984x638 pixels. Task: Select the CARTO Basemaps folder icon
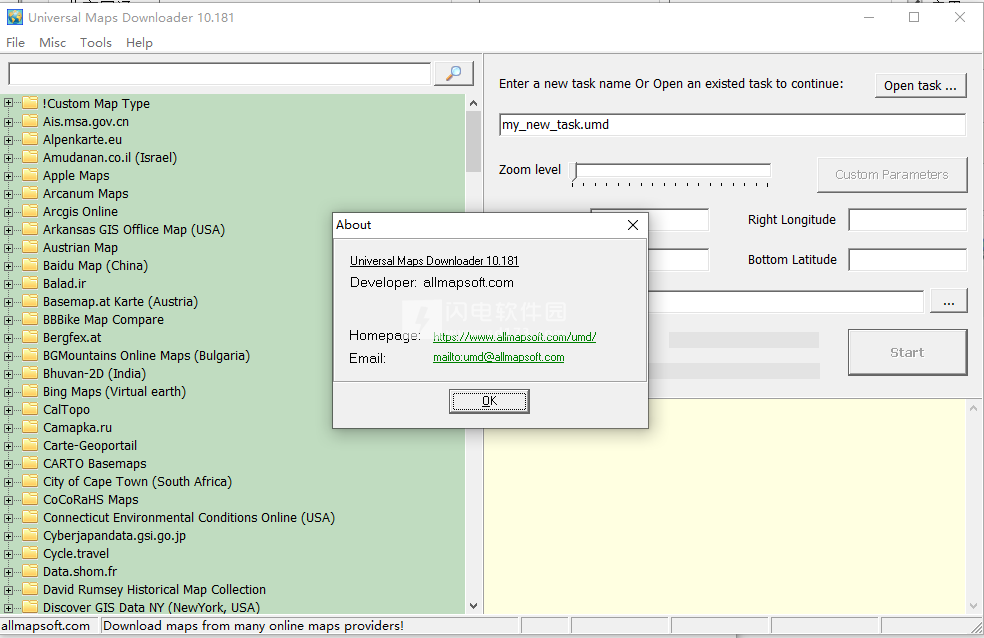tap(30, 463)
